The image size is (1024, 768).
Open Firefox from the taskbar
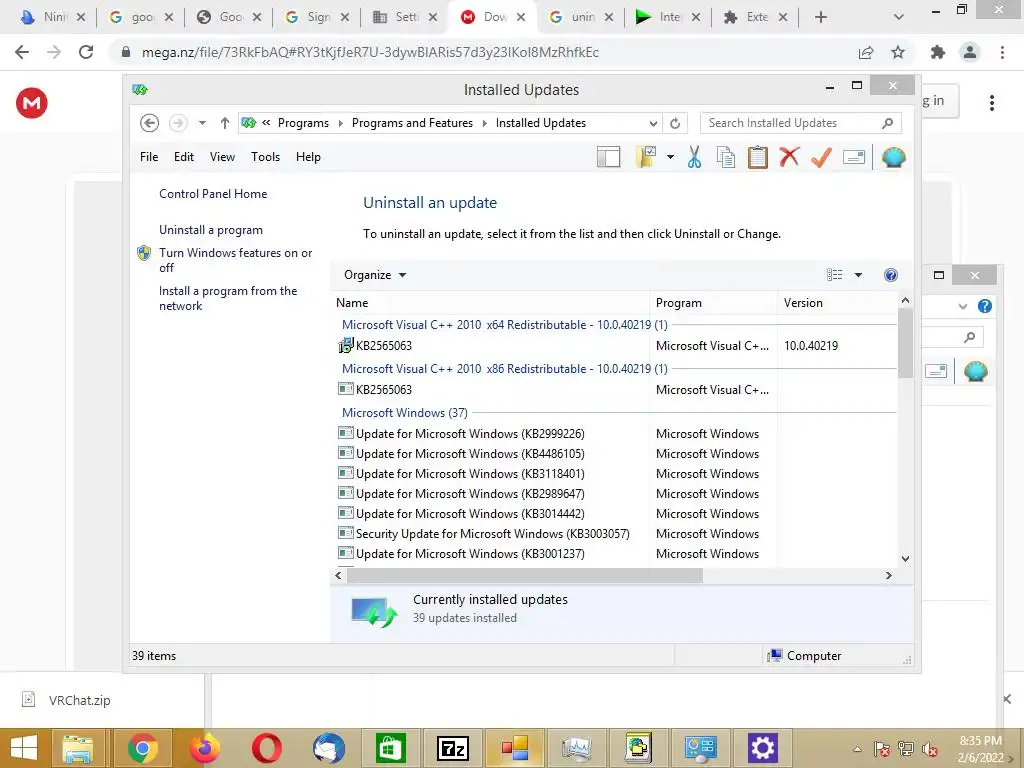204,748
